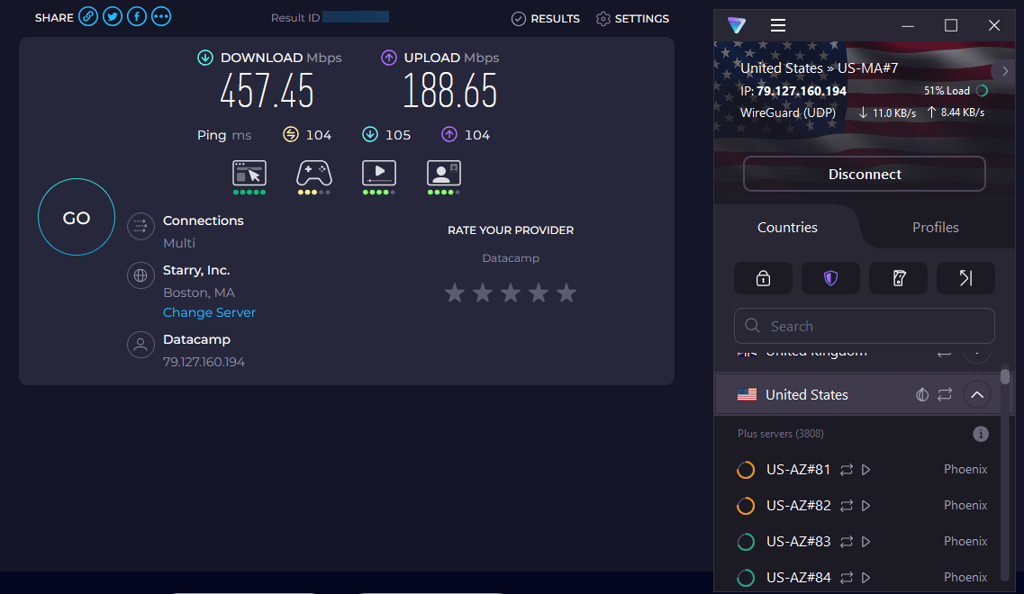This screenshot has width=1024, height=594.
Task: Connect to US-AZ#83 play icon
Action: click(x=866, y=542)
